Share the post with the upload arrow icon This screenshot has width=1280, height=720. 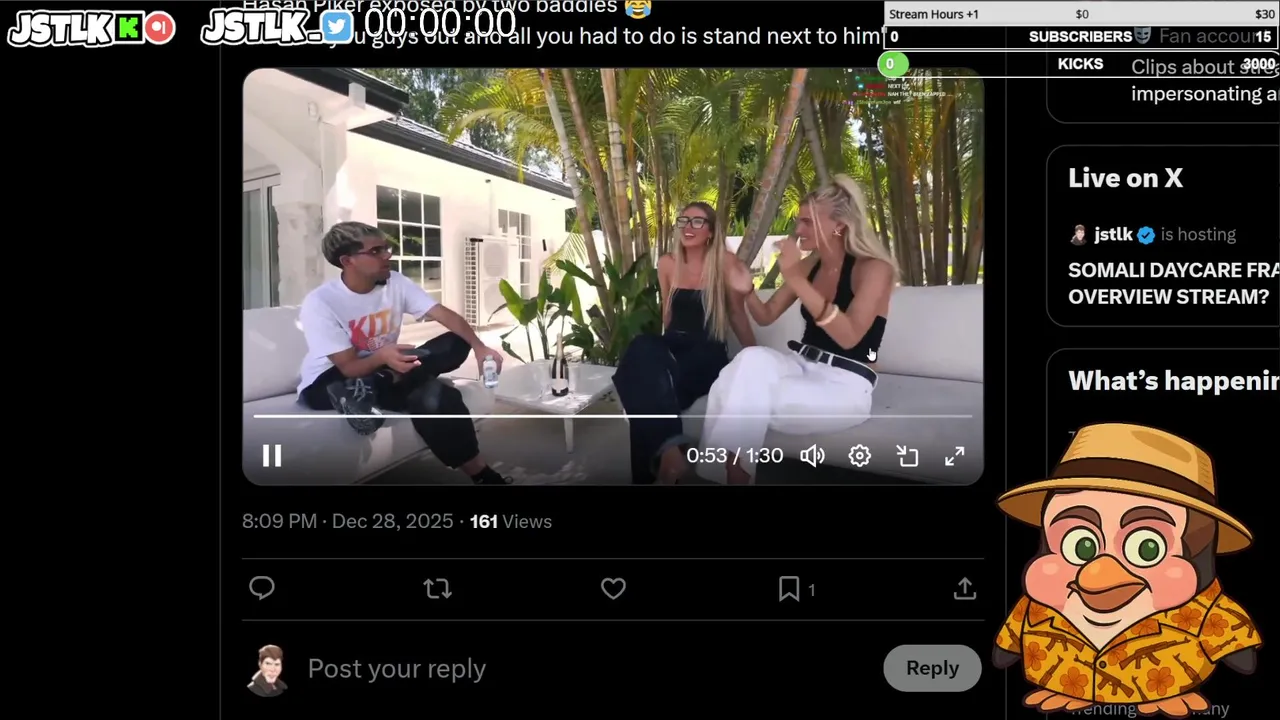[x=965, y=589]
